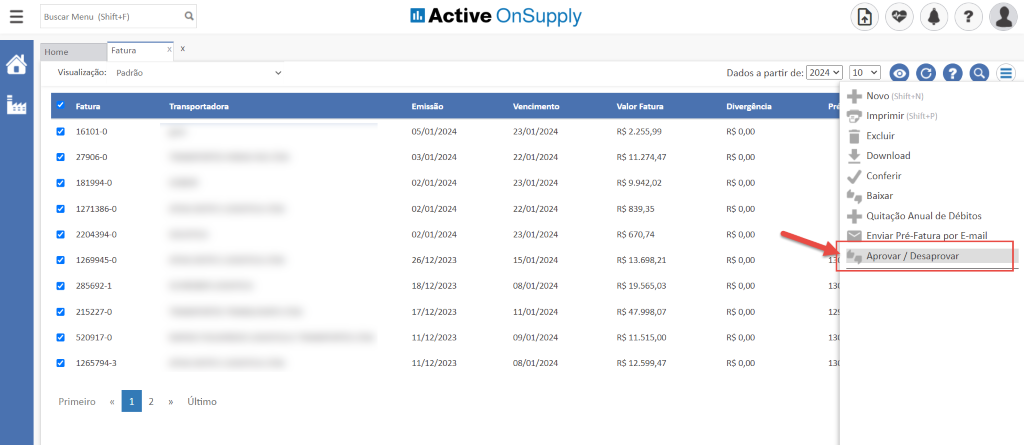
Task: Uncheck invoice 215227-0 checkbox
Action: 61,312
